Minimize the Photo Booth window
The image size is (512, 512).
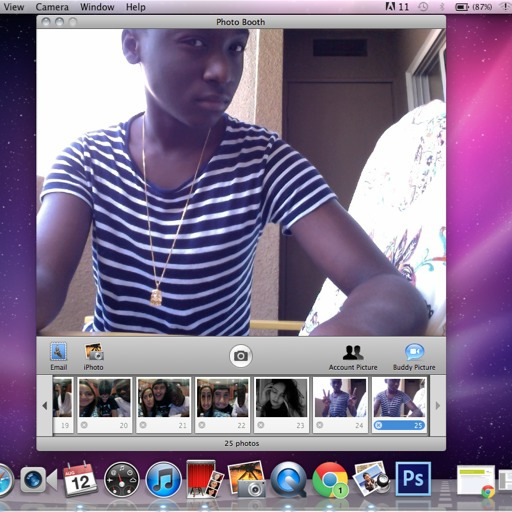click(x=59, y=22)
